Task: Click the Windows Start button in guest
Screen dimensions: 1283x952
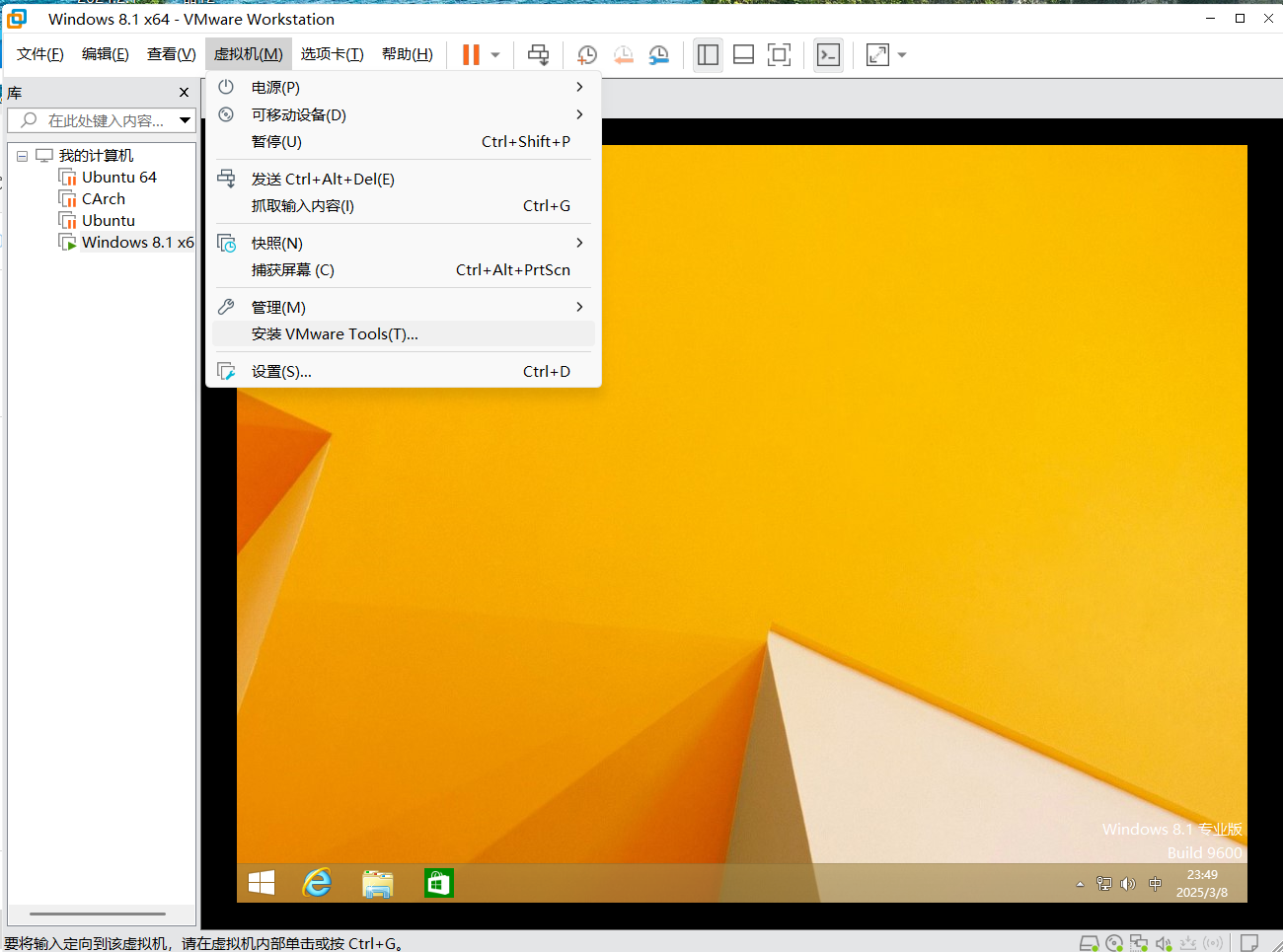Action: (x=262, y=883)
